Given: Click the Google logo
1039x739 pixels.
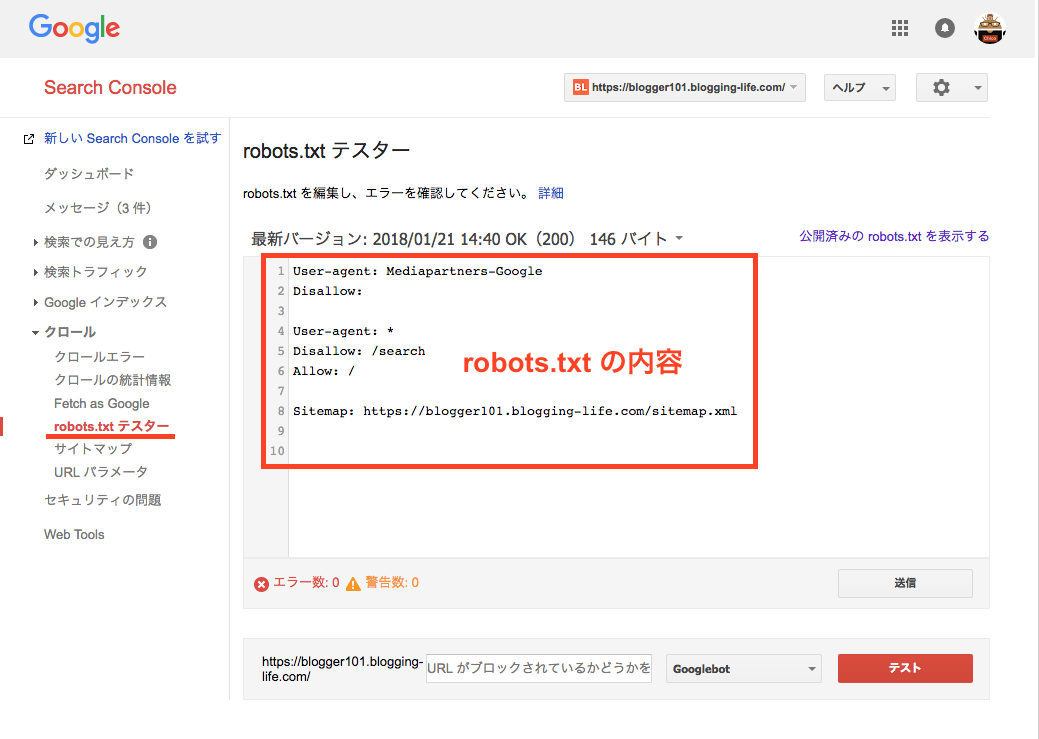Looking at the screenshot, I should click(74, 28).
